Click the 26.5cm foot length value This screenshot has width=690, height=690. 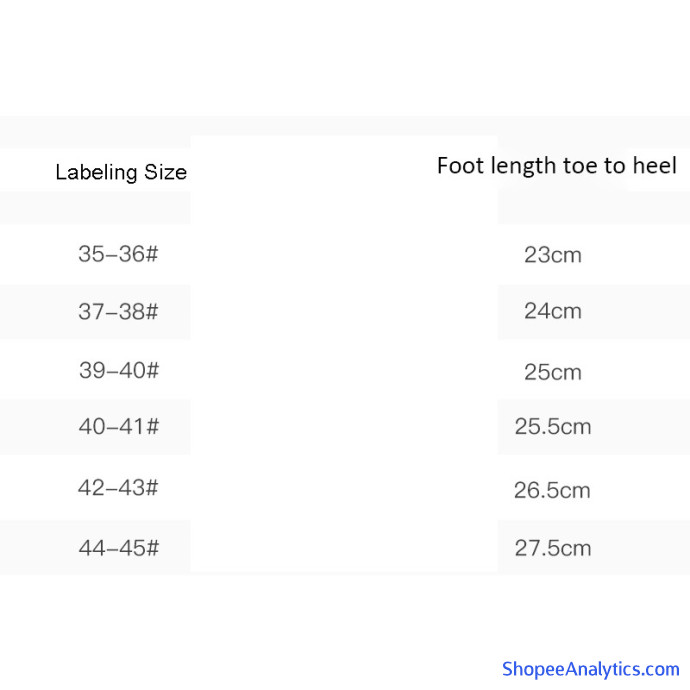tap(552, 491)
